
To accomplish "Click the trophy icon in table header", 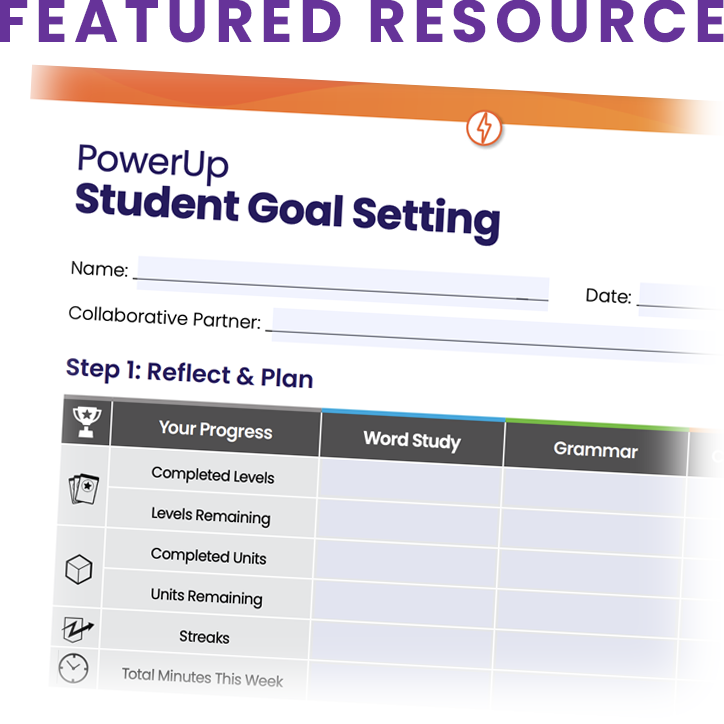I will [x=87, y=422].
